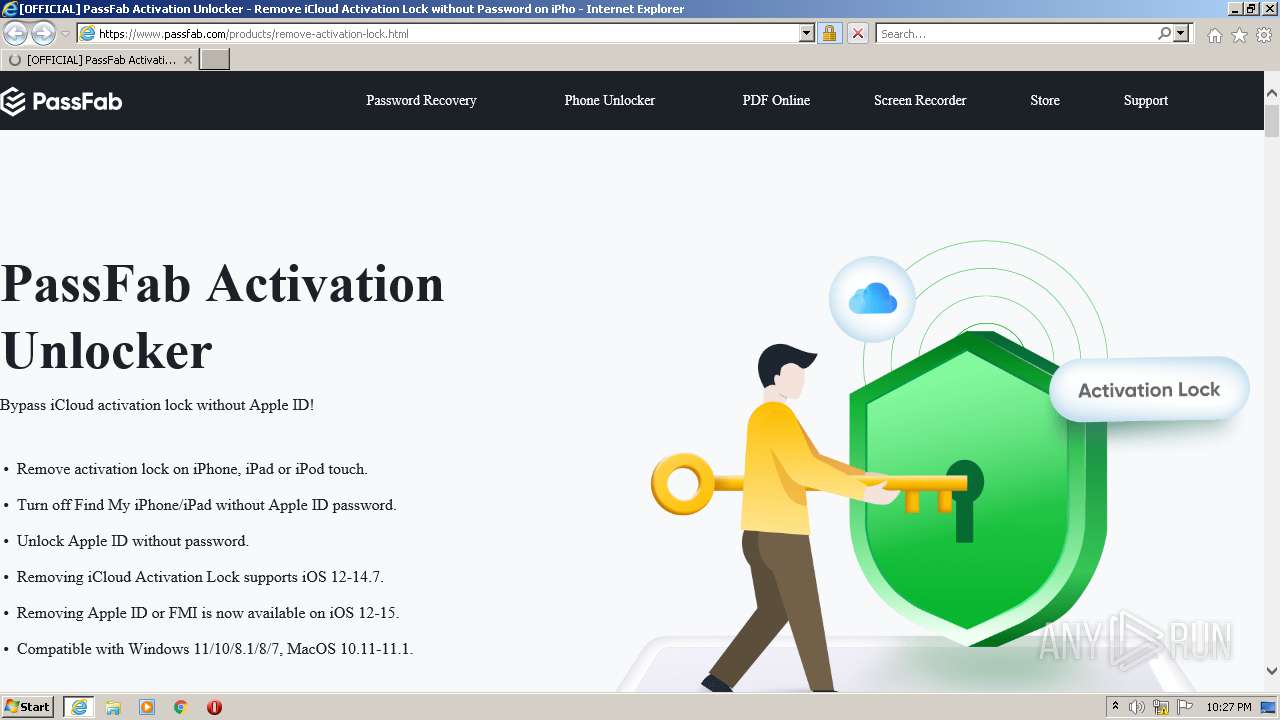Click the page scrollbar up arrow
This screenshot has height=720, width=1280.
point(1272,93)
